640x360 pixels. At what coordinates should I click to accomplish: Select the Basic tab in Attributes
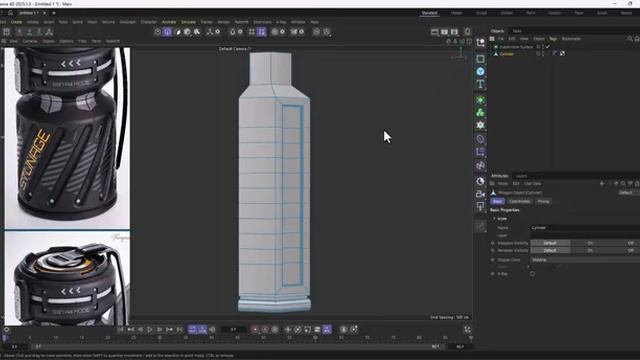[497, 201]
